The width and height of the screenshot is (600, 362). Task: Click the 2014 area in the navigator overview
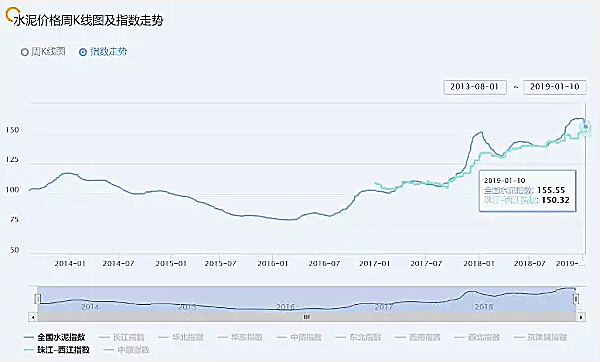point(90,307)
